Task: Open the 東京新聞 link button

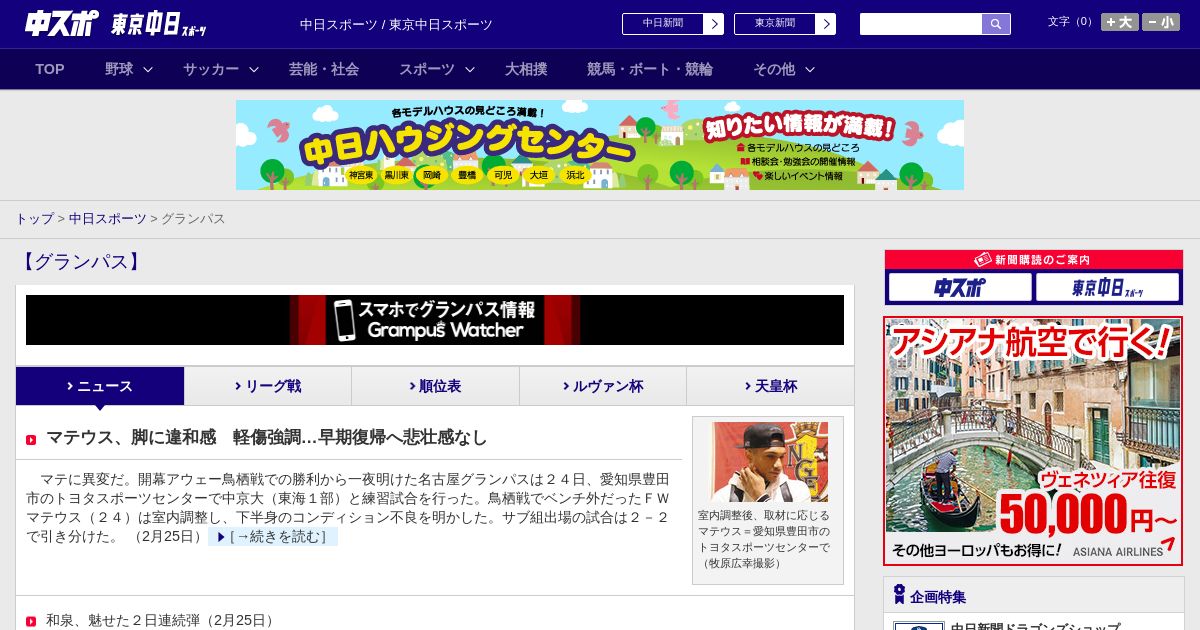Action: point(775,24)
